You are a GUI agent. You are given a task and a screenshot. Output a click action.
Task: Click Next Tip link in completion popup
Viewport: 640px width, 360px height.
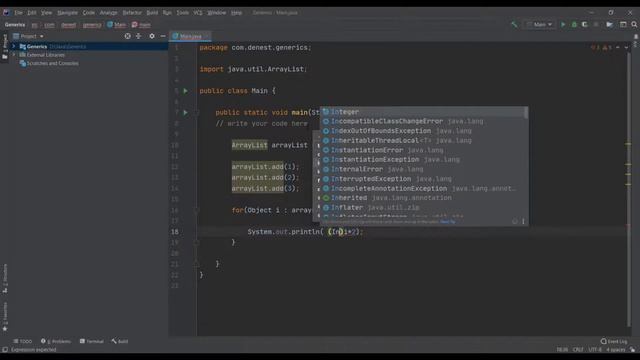pos(448,222)
